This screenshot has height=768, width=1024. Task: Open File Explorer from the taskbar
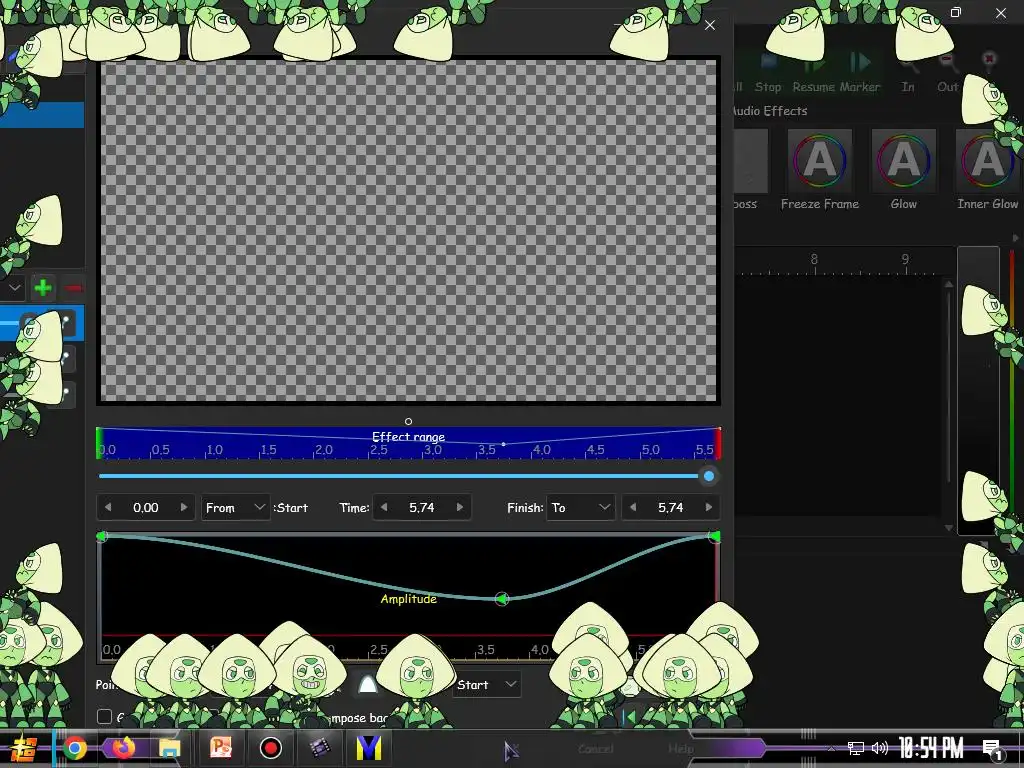[x=170, y=748]
